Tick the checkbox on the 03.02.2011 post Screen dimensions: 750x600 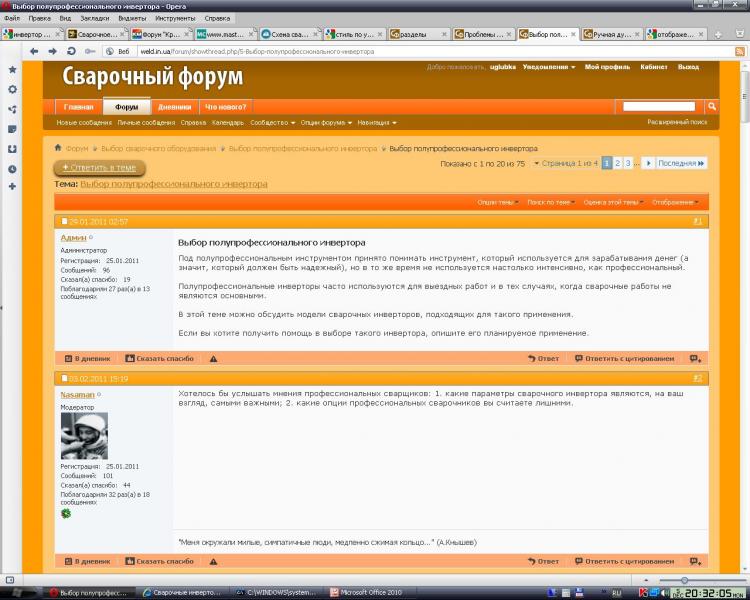point(65,379)
